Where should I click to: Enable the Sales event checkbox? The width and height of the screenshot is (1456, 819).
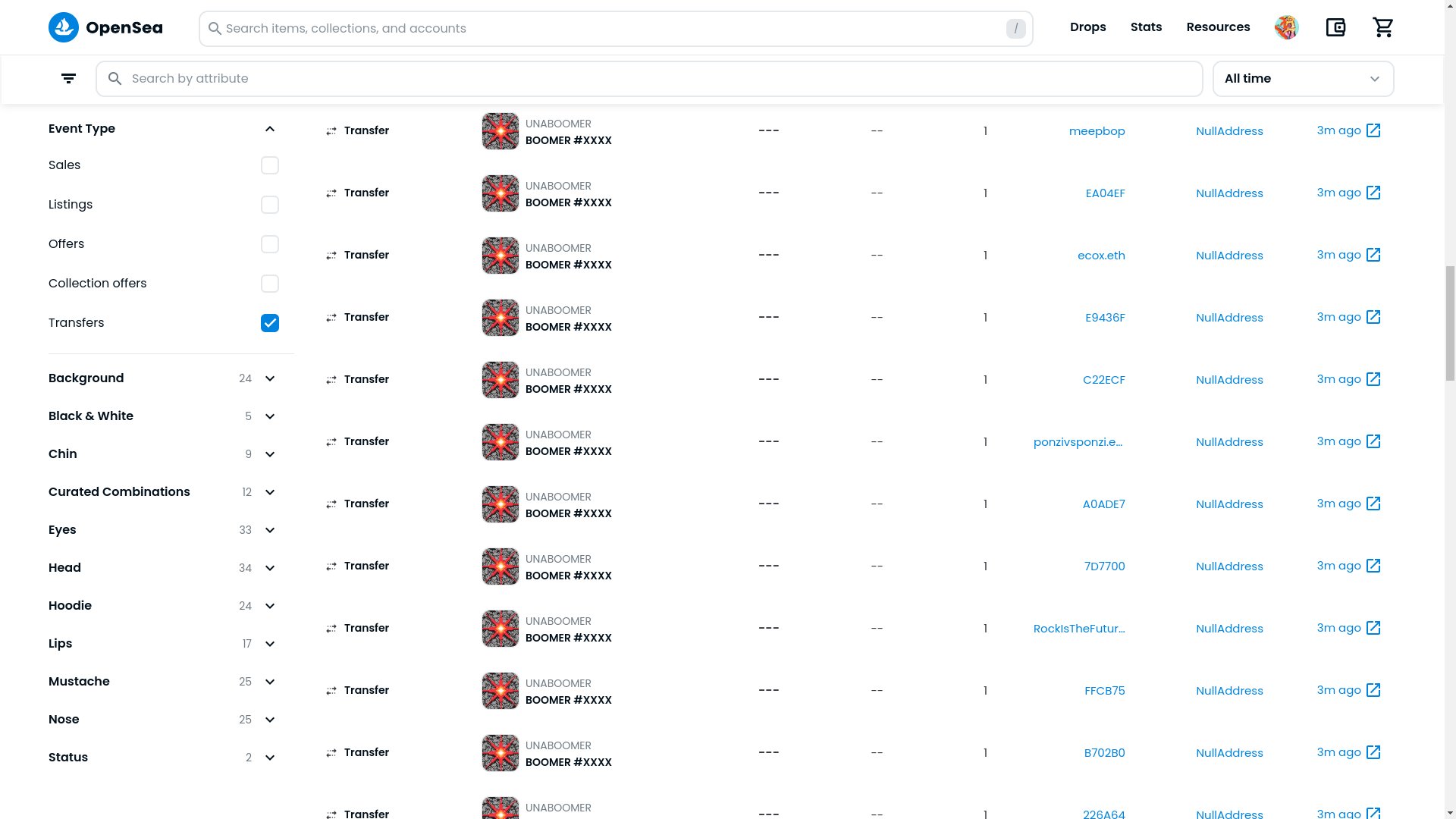click(x=270, y=165)
